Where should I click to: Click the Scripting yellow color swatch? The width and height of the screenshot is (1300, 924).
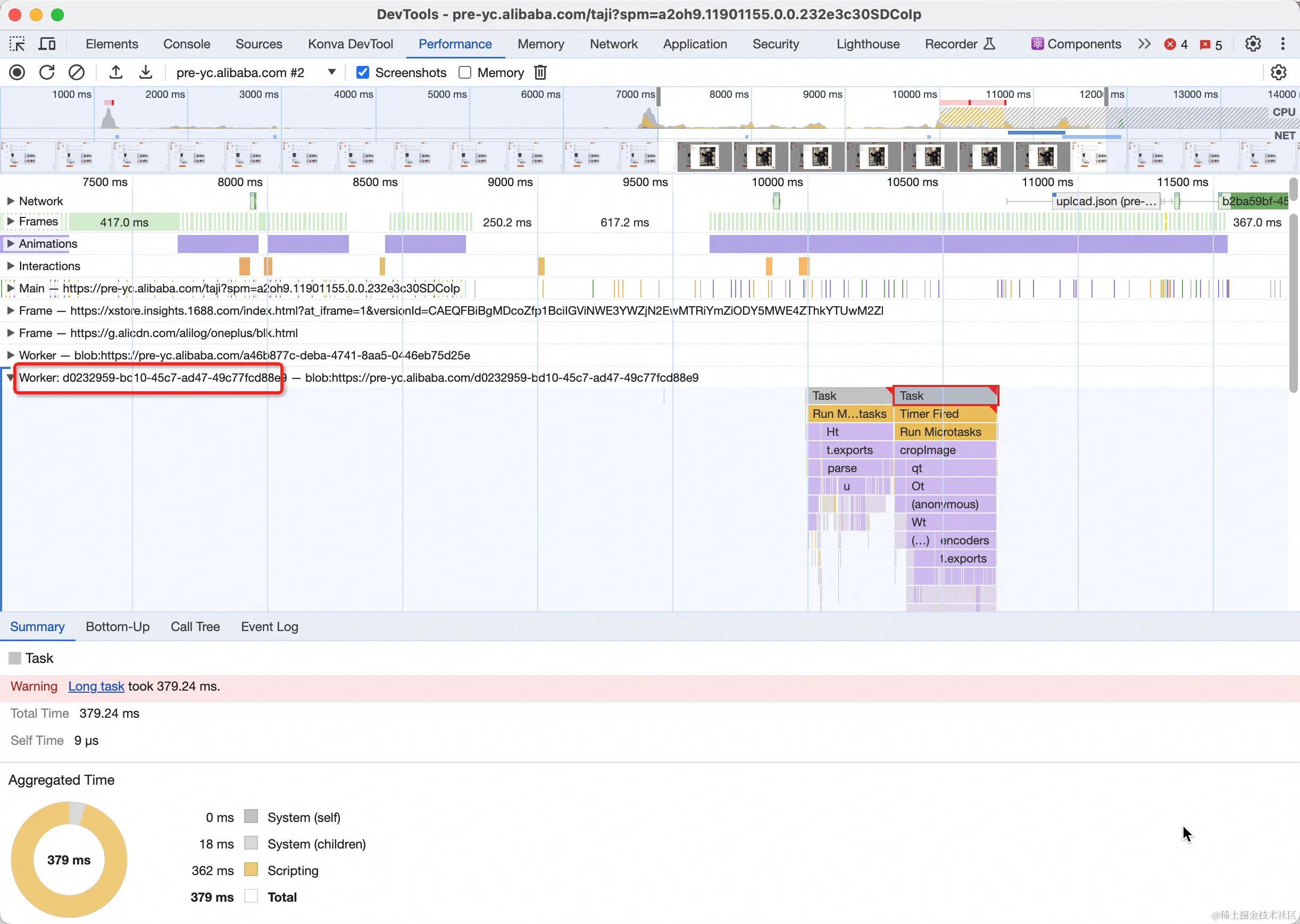[251, 870]
